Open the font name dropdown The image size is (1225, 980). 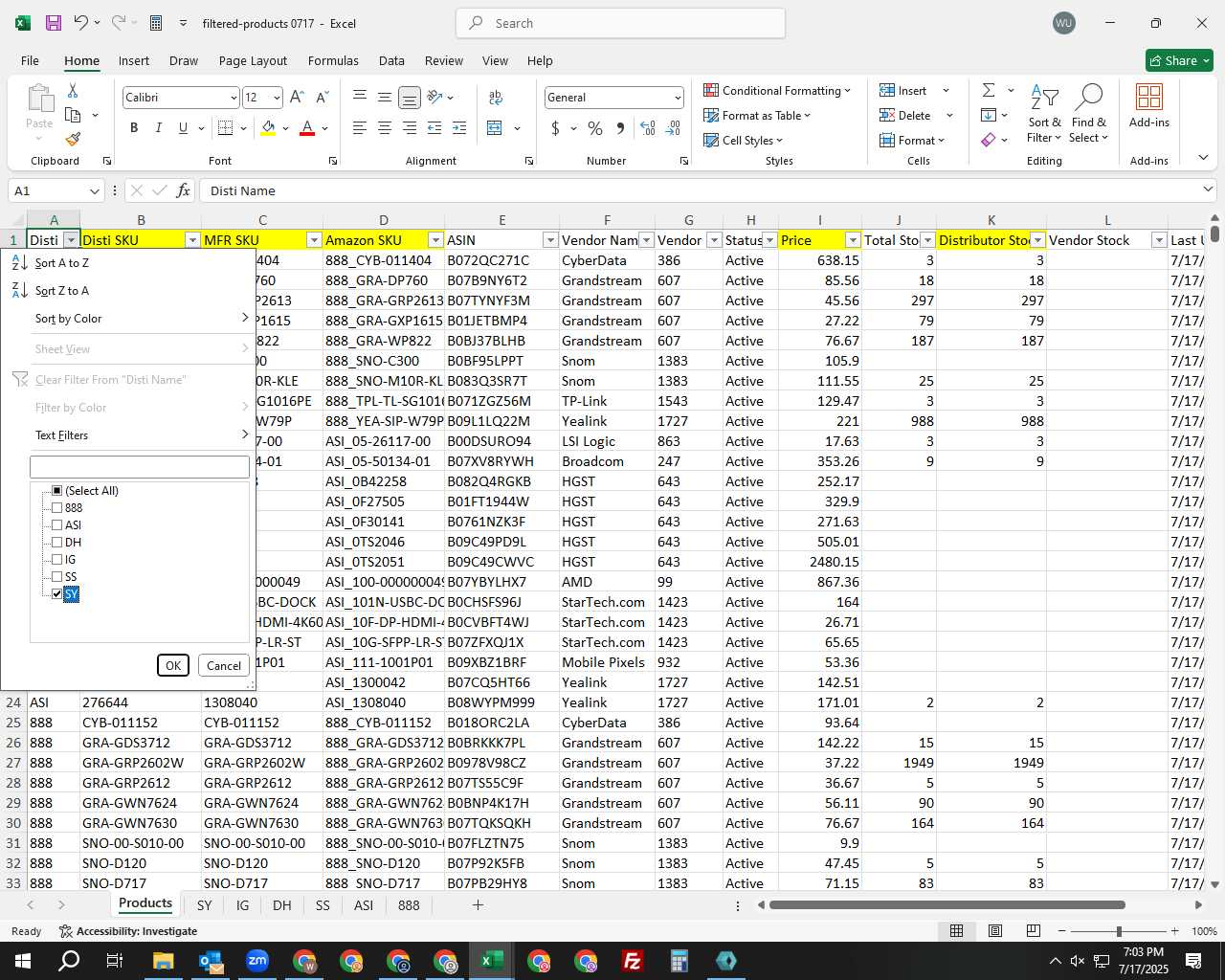pyautogui.click(x=234, y=98)
